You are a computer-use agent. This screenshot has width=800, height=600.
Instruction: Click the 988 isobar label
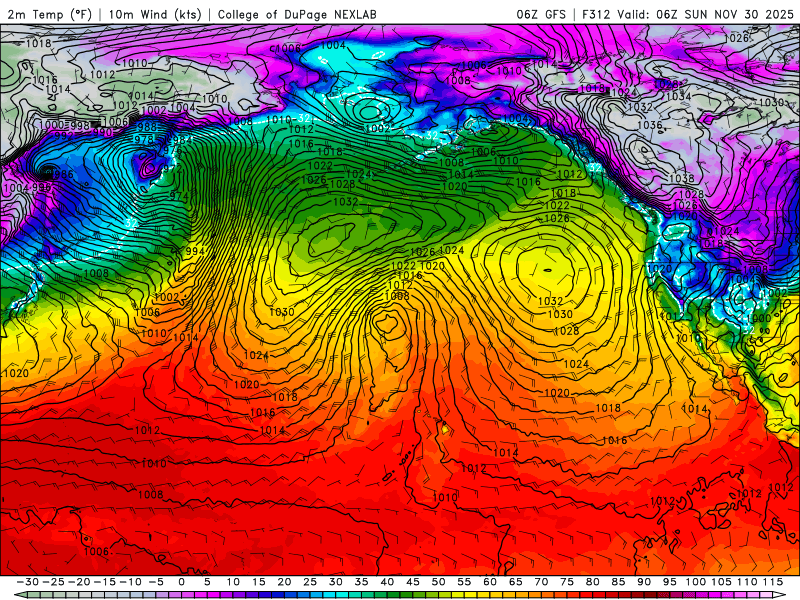coord(146,127)
